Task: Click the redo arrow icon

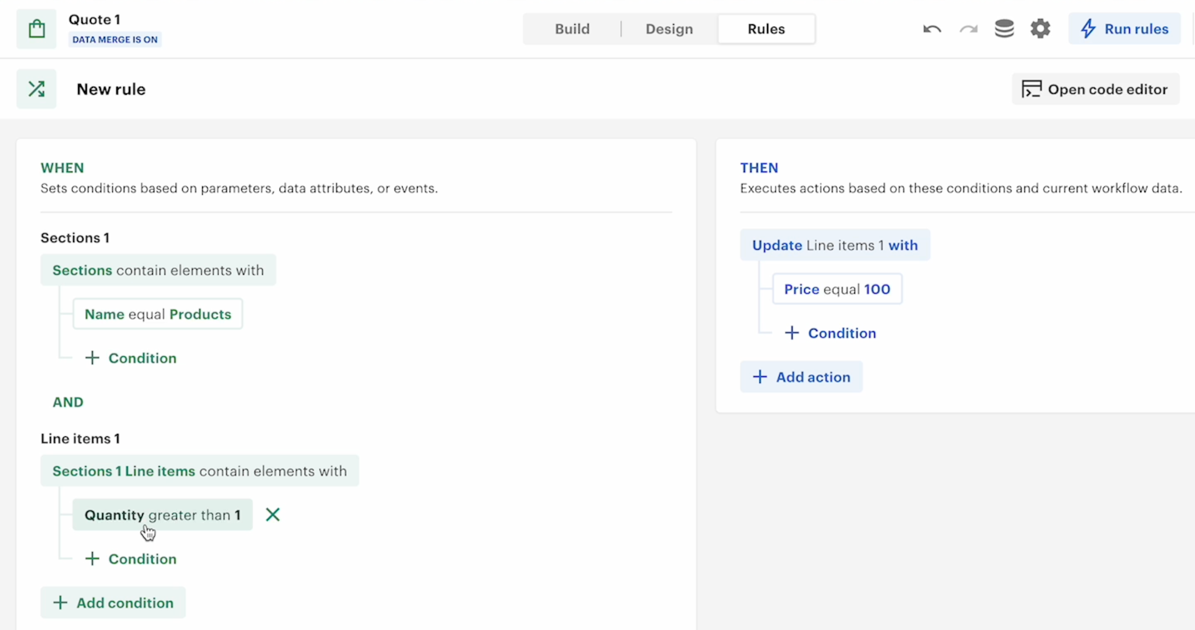Action: pos(967,28)
